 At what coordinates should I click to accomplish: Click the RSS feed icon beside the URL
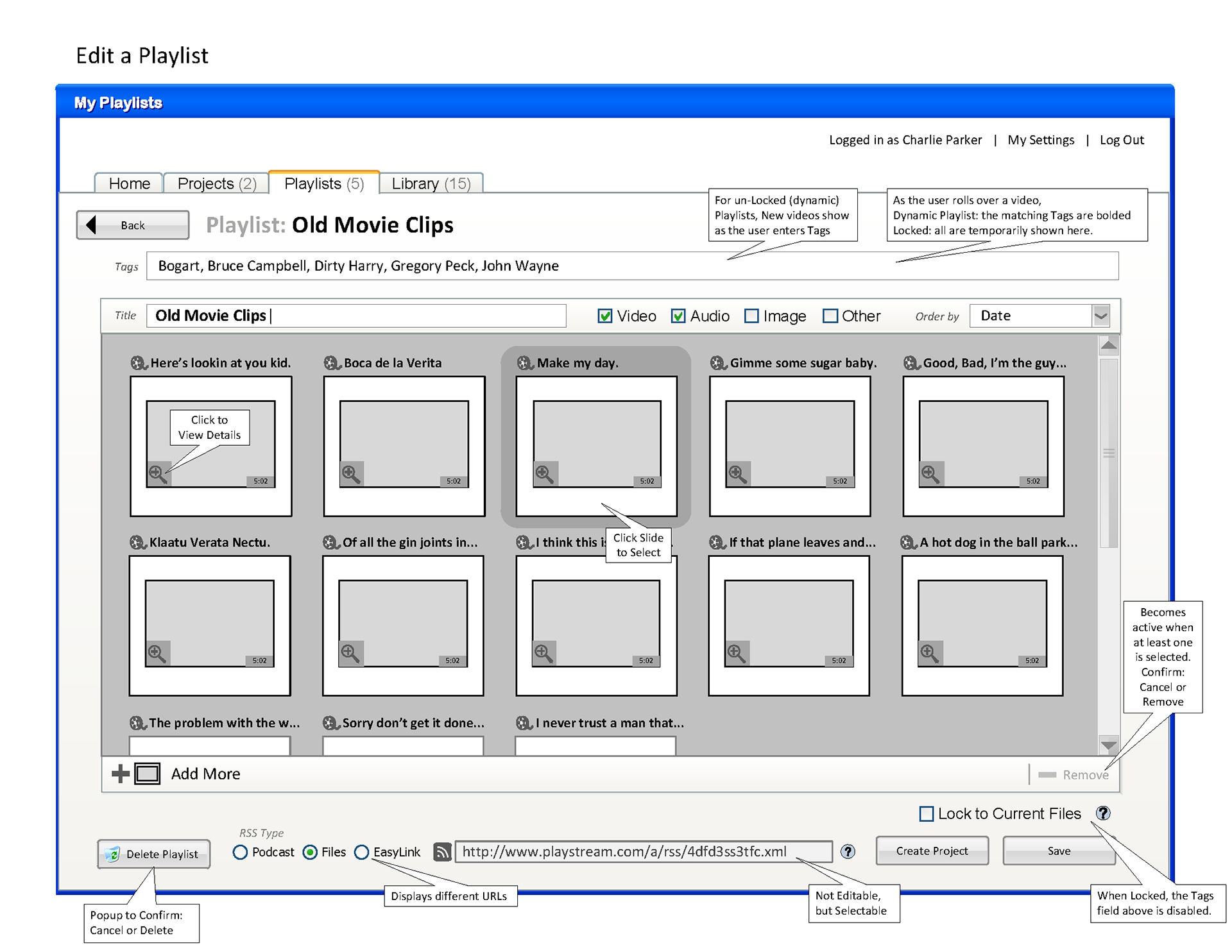442,852
